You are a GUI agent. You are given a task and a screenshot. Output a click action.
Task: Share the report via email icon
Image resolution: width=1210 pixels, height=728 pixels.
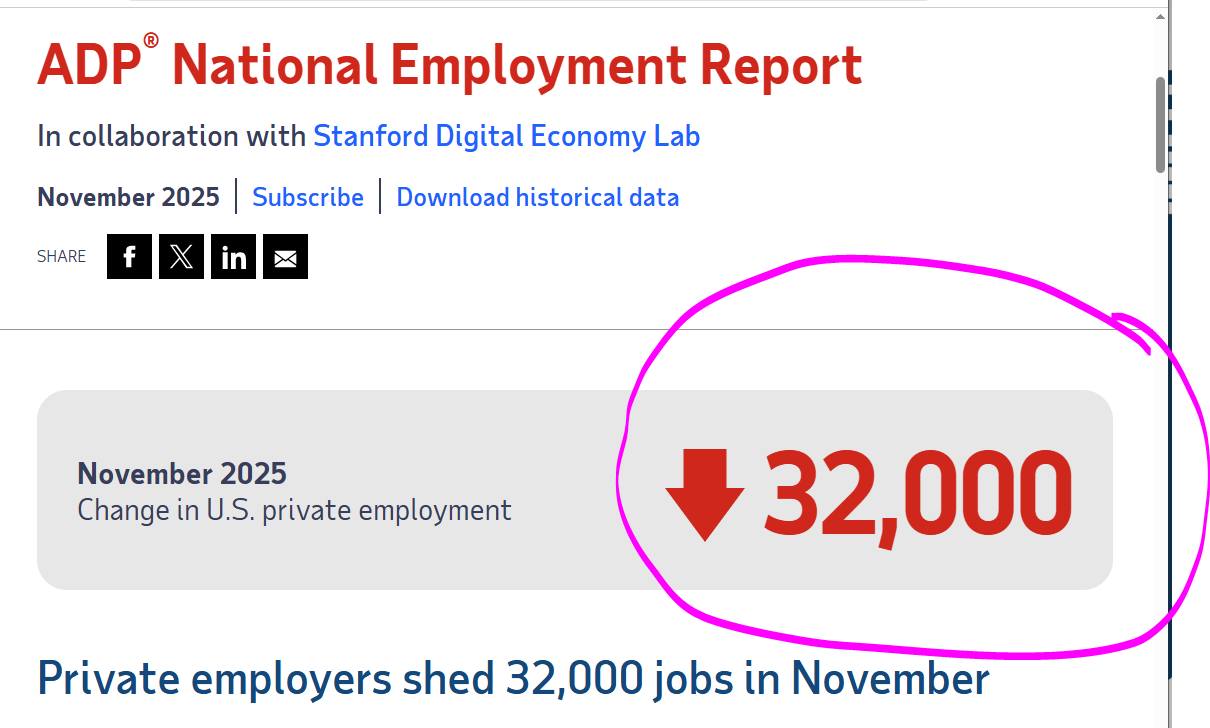tap(285, 257)
